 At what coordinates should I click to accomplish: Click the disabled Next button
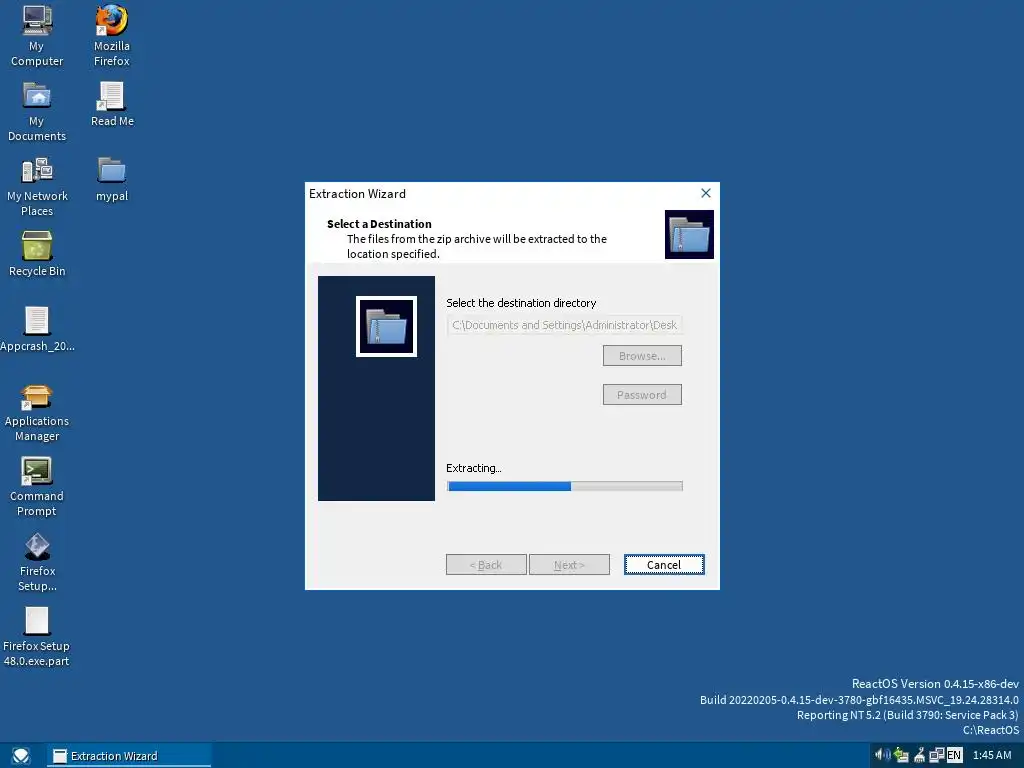569,565
